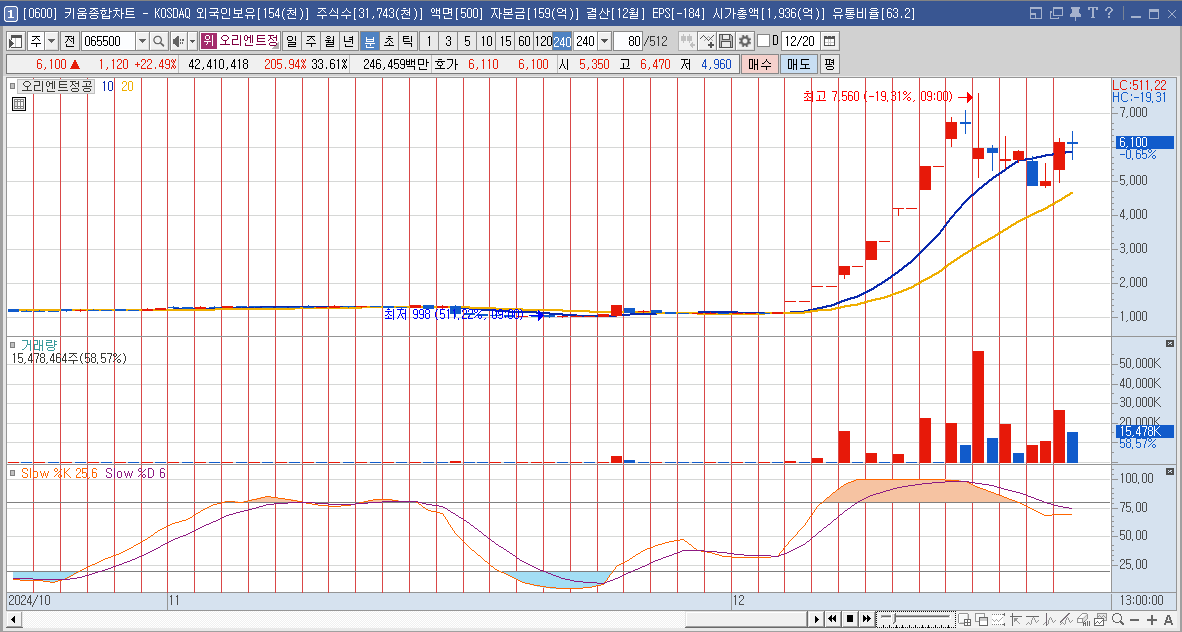1182x632 pixels.
Task: Select the 일 (daily) period button
Action: 291,41
